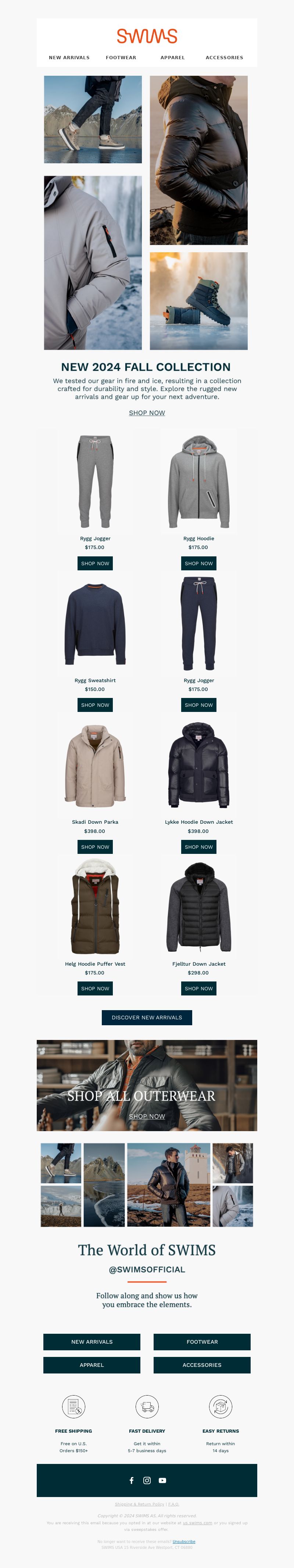The image size is (294, 1568).
Task: Follow the Shop Now link under Fall Collection
Action: [147, 413]
